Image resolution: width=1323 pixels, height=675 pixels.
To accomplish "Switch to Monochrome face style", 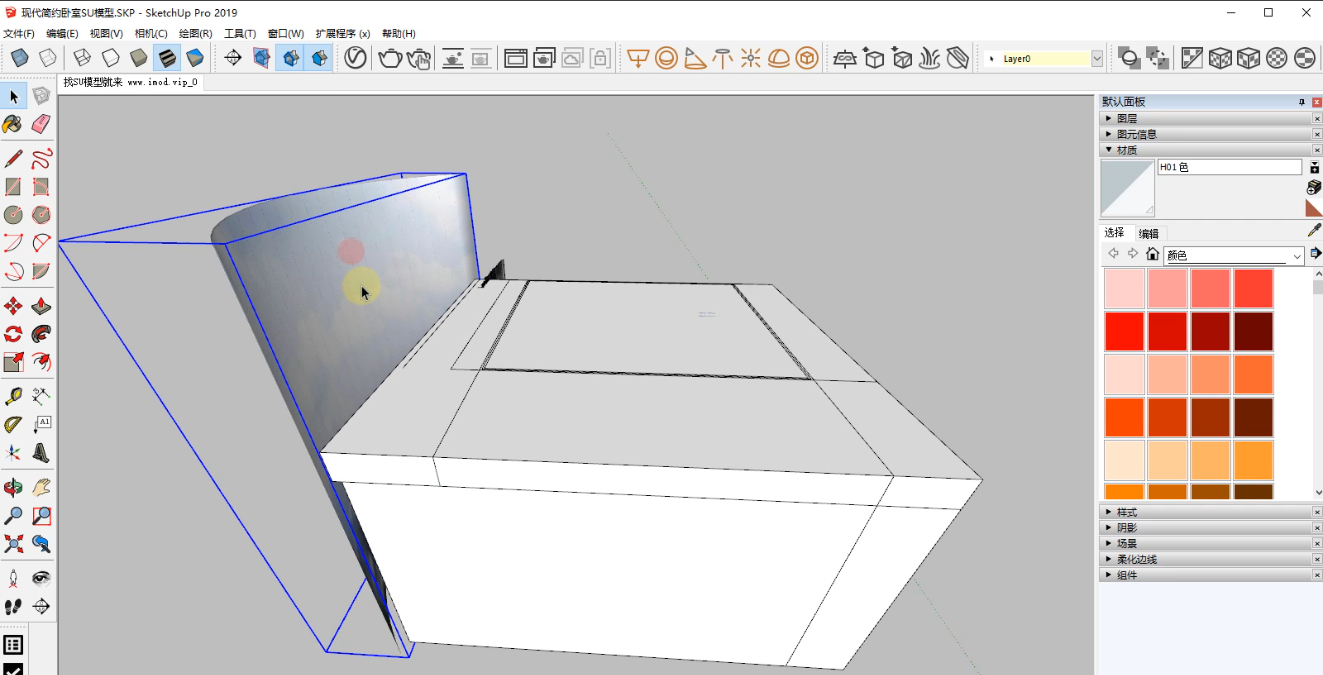I will point(194,58).
